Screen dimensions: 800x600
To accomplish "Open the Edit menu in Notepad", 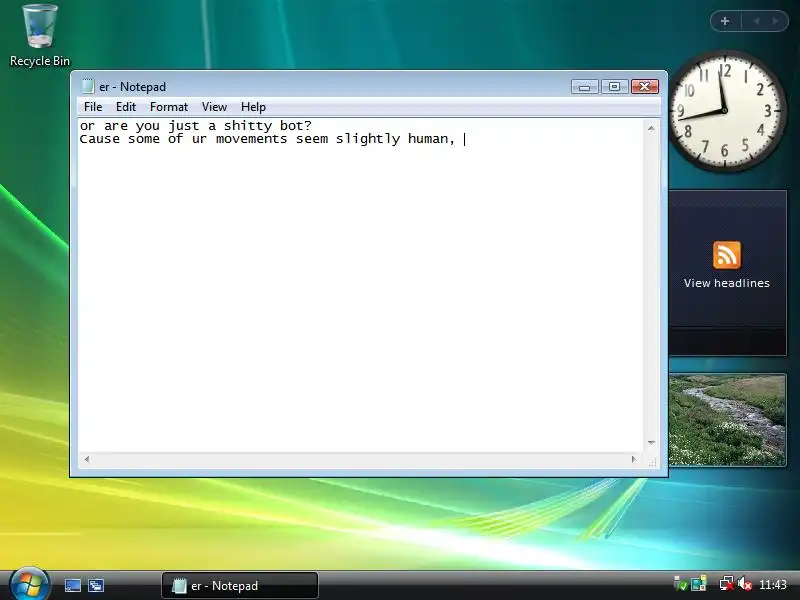I will [126, 107].
